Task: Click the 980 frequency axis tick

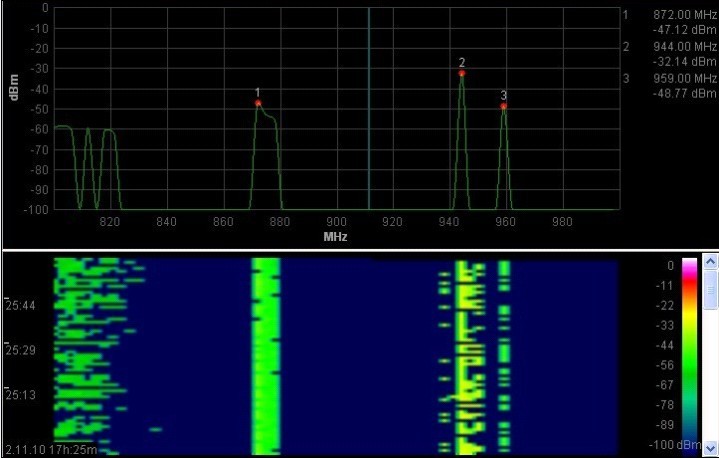Action: tap(562, 222)
